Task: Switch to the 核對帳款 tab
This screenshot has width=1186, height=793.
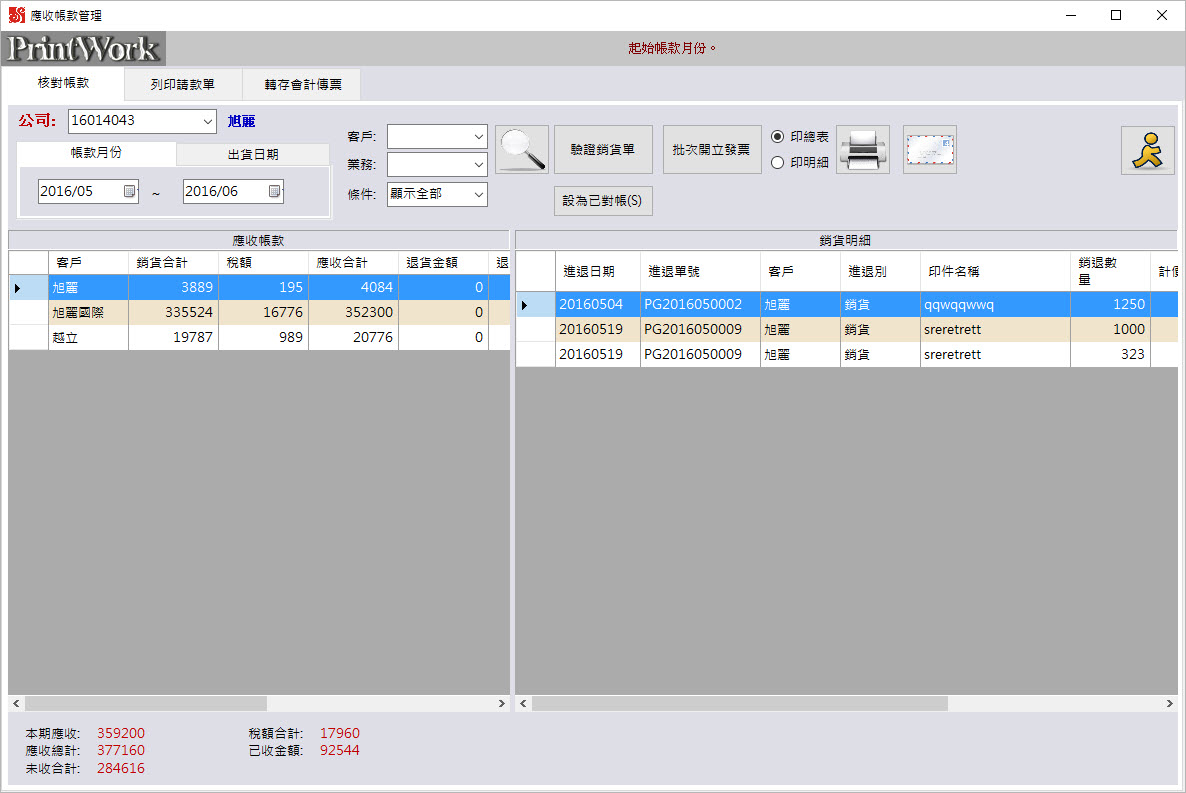Action: click(64, 83)
